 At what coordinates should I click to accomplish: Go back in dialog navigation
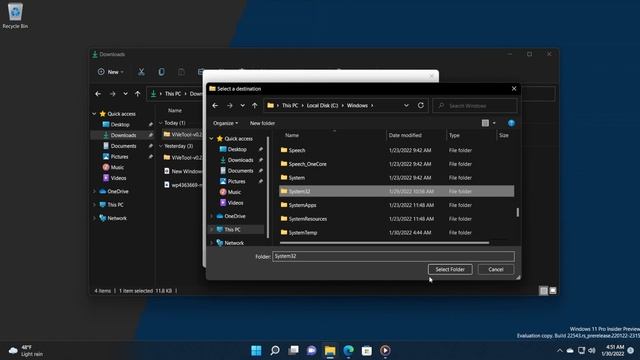click(215, 106)
